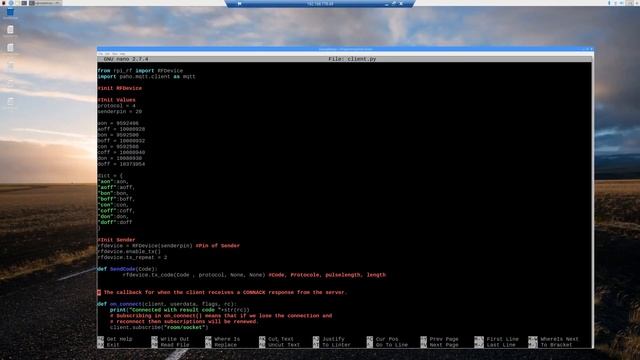The image size is (640, 360).
Task: Launch the web browser globe icon
Action: coord(11,3)
